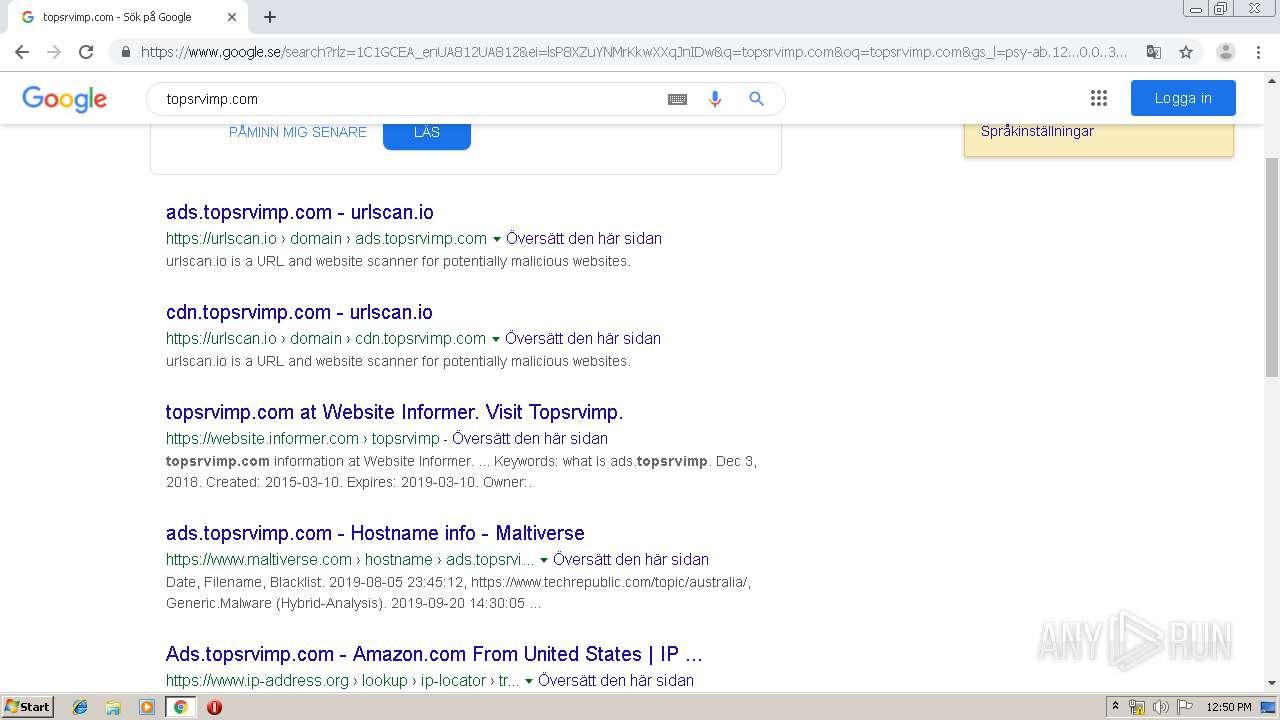Click the Logga in button
The image size is (1280, 720).
point(1183,98)
